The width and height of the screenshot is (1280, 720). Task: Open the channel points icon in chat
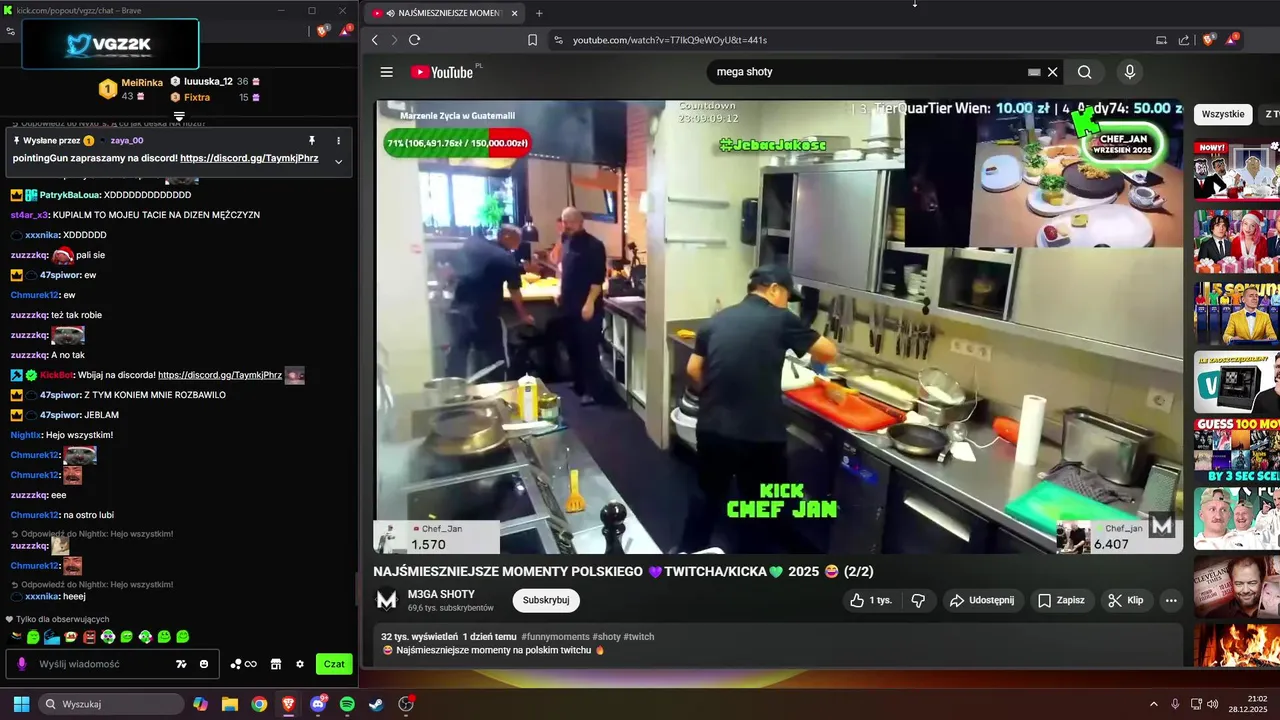point(243,664)
